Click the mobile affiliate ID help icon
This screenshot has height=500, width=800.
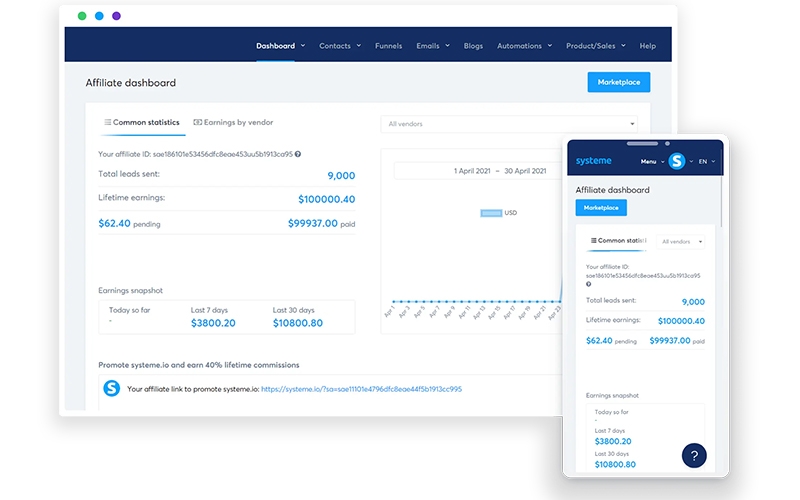click(589, 284)
